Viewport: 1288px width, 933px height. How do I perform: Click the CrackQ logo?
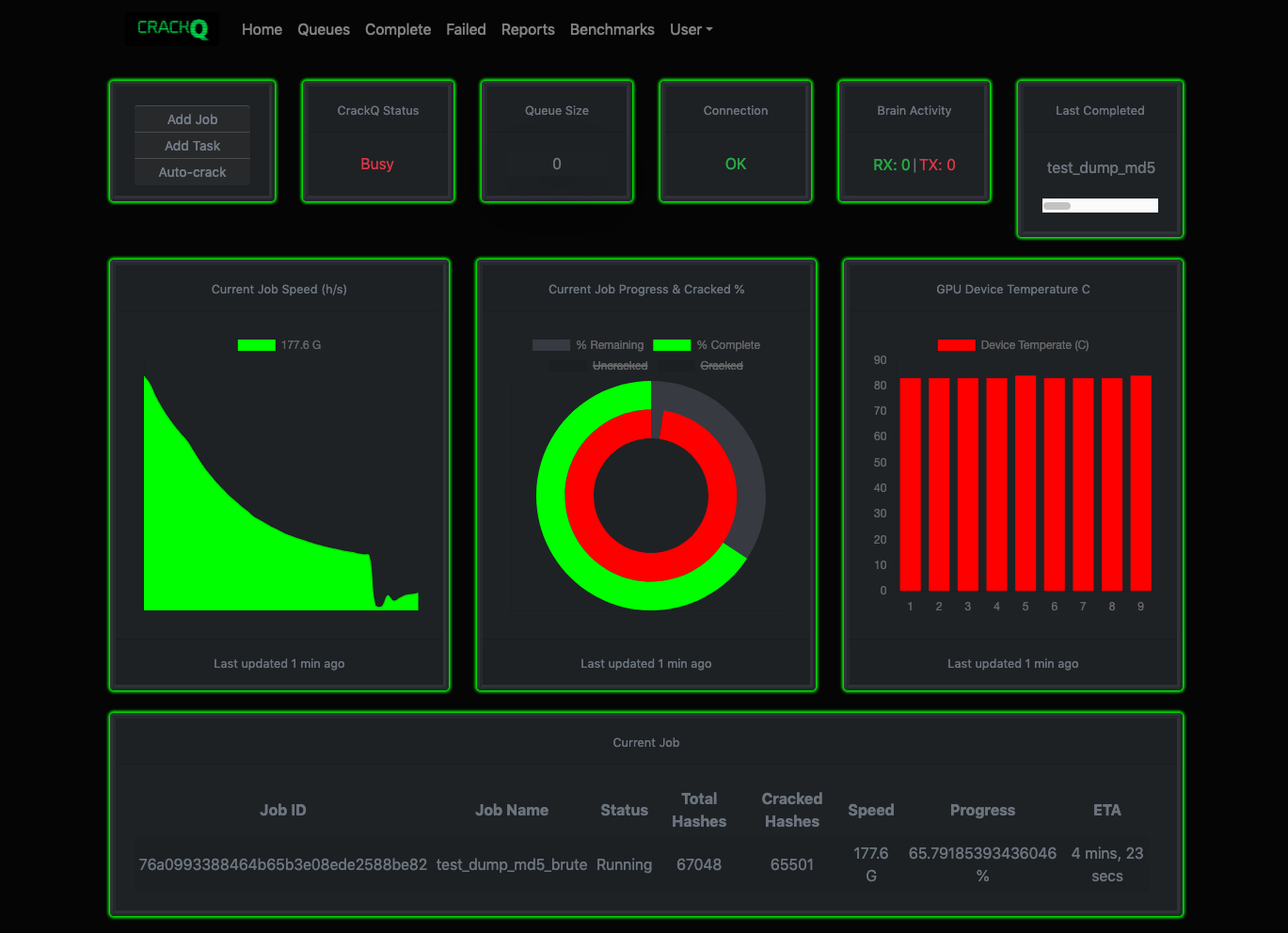pyautogui.click(x=172, y=28)
